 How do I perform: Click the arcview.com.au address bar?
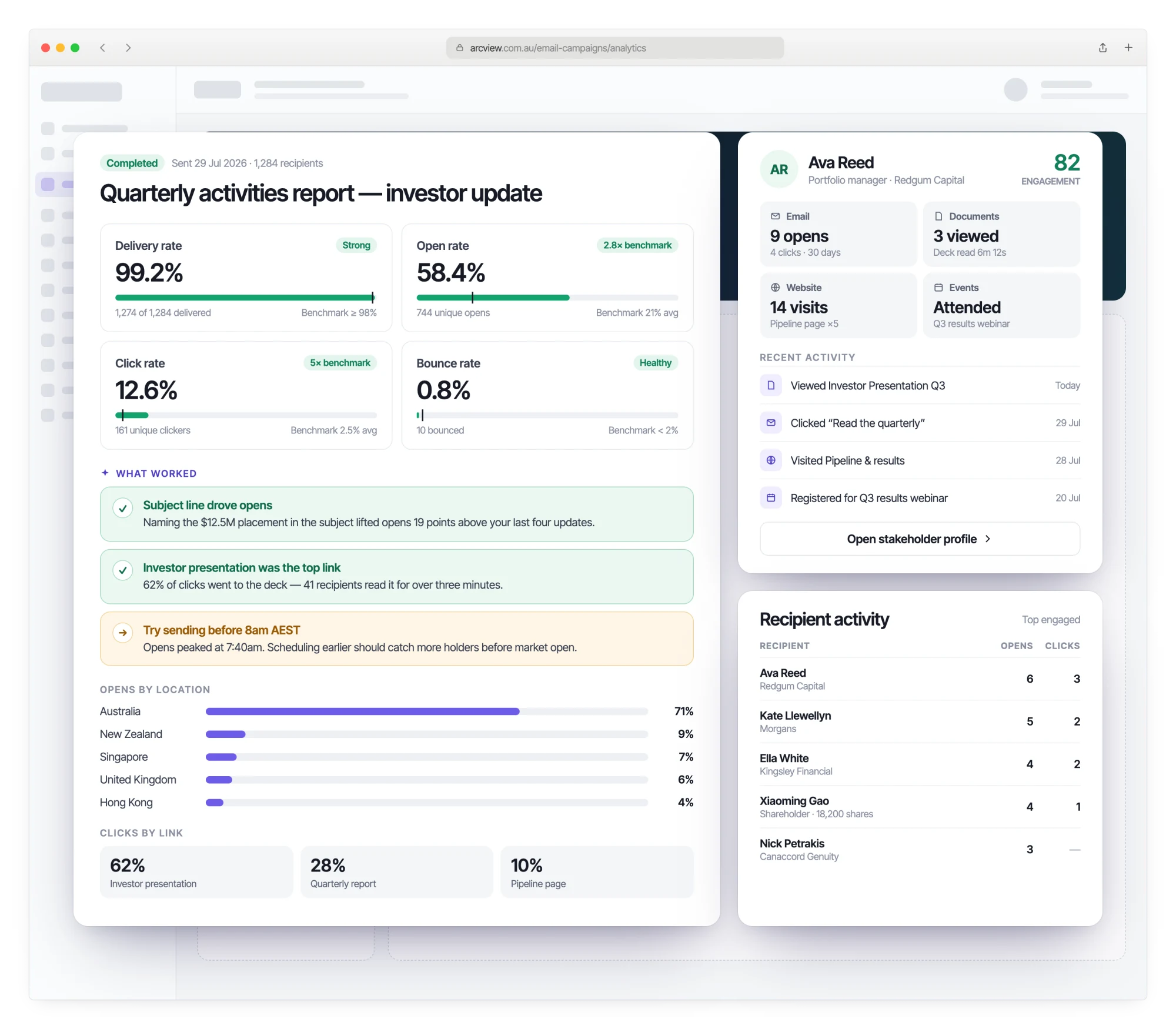[x=614, y=48]
